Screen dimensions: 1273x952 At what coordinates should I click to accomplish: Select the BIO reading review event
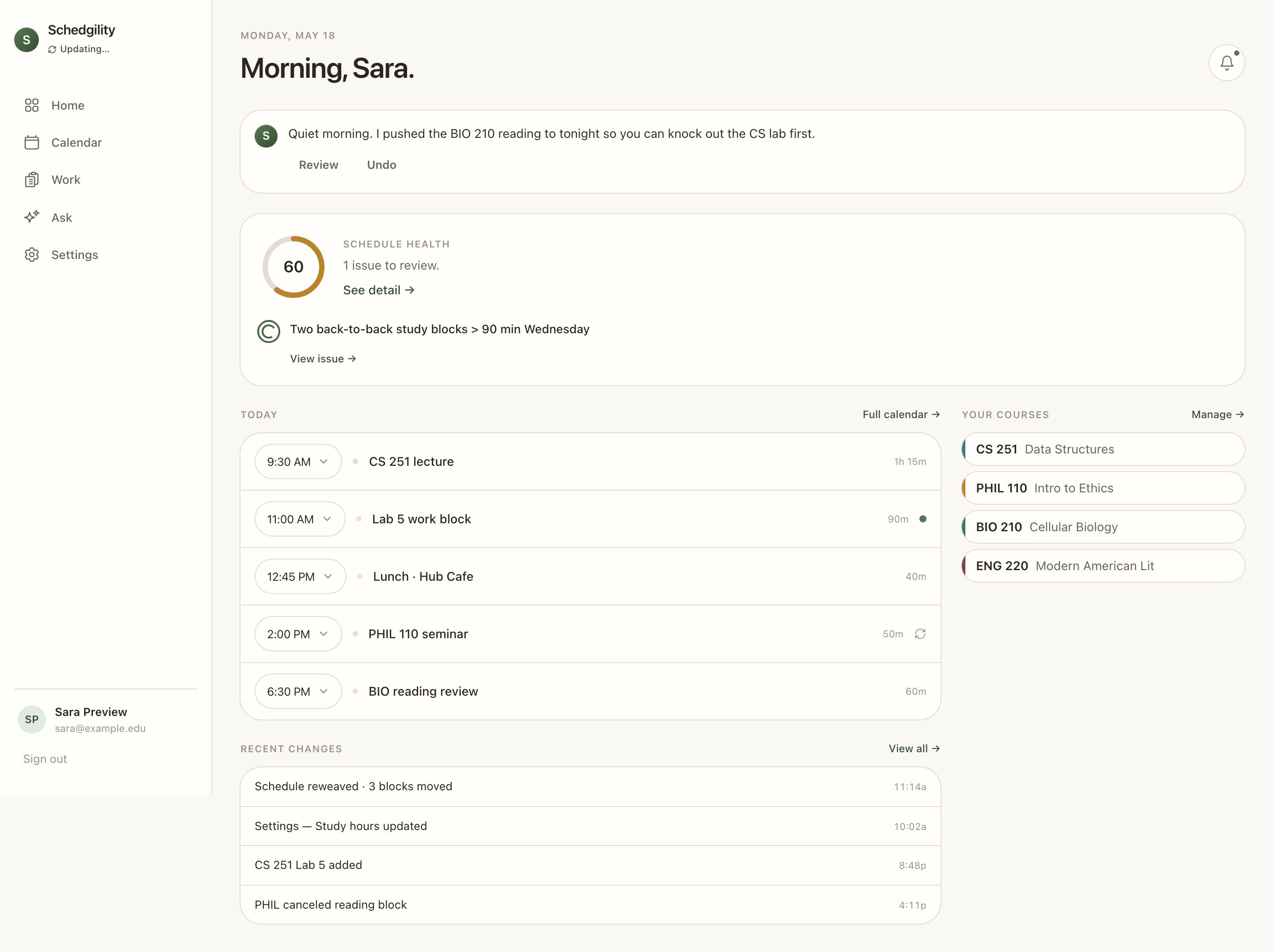pos(591,691)
